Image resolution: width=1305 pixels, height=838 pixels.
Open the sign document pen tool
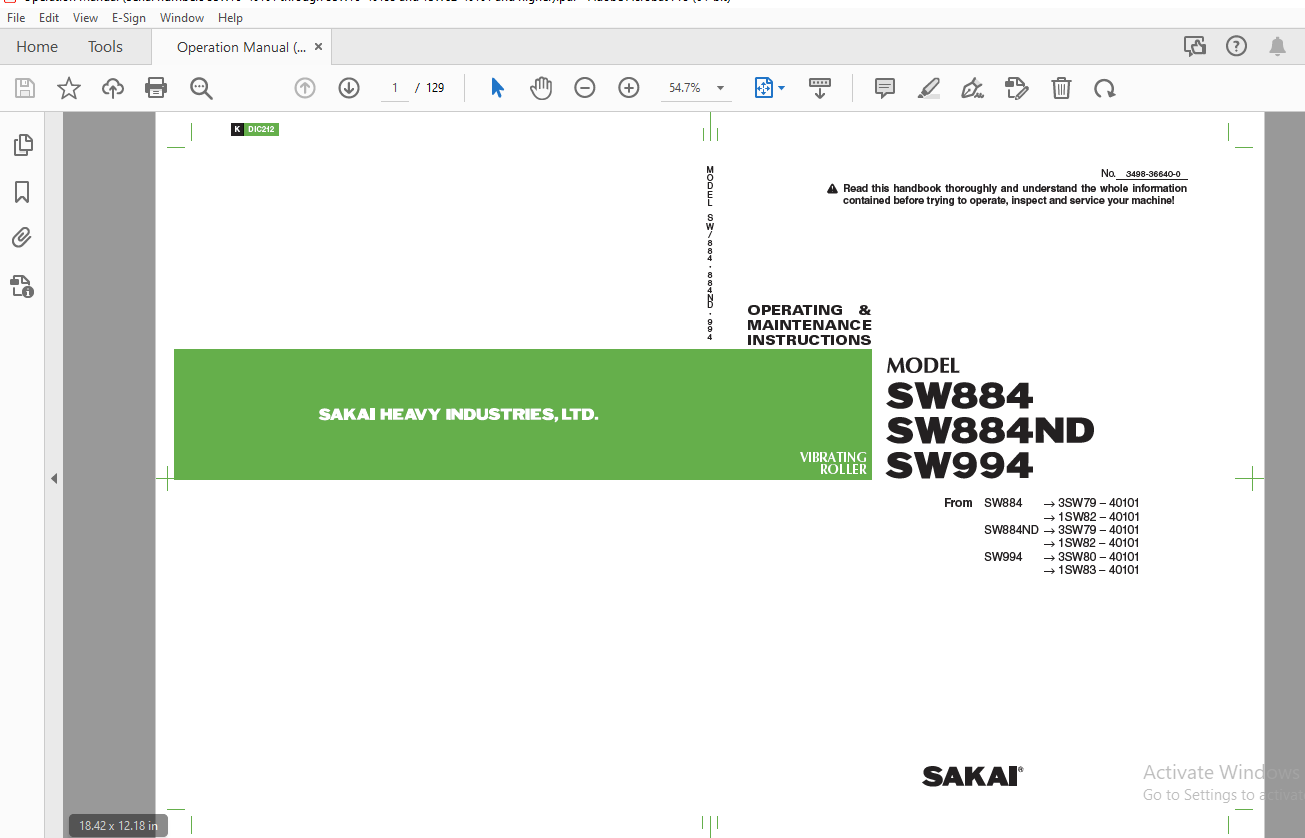coord(973,88)
